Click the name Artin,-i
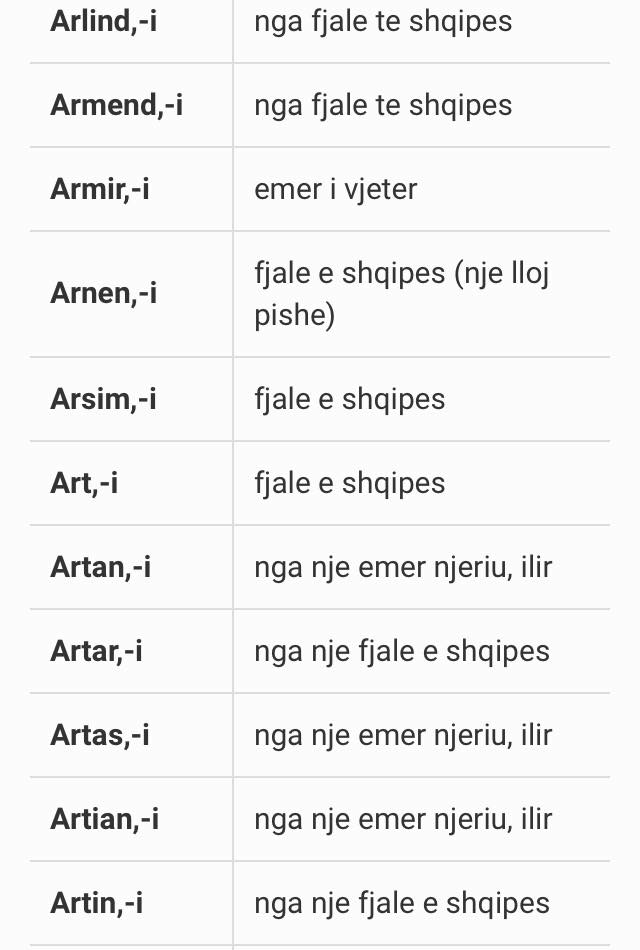Viewport: 640px width, 950px height. pyautogui.click(x=97, y=904)
